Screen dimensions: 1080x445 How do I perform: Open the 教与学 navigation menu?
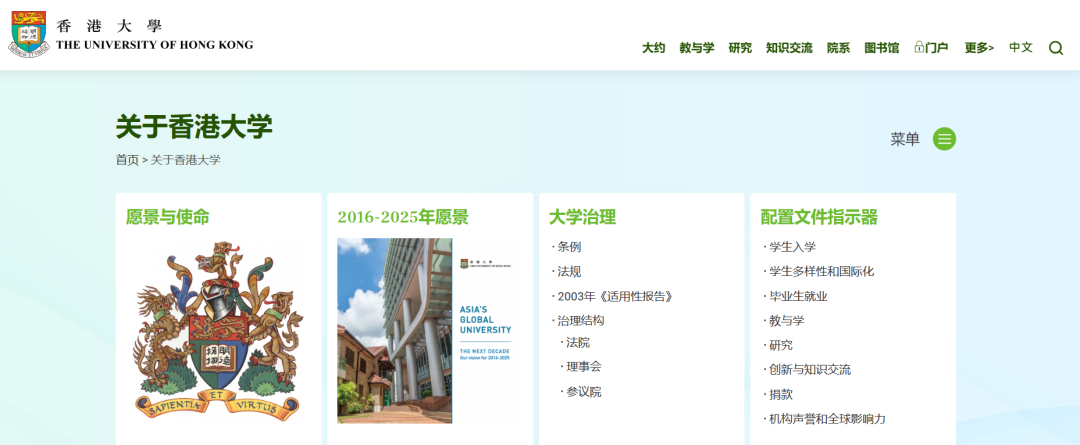696,48
